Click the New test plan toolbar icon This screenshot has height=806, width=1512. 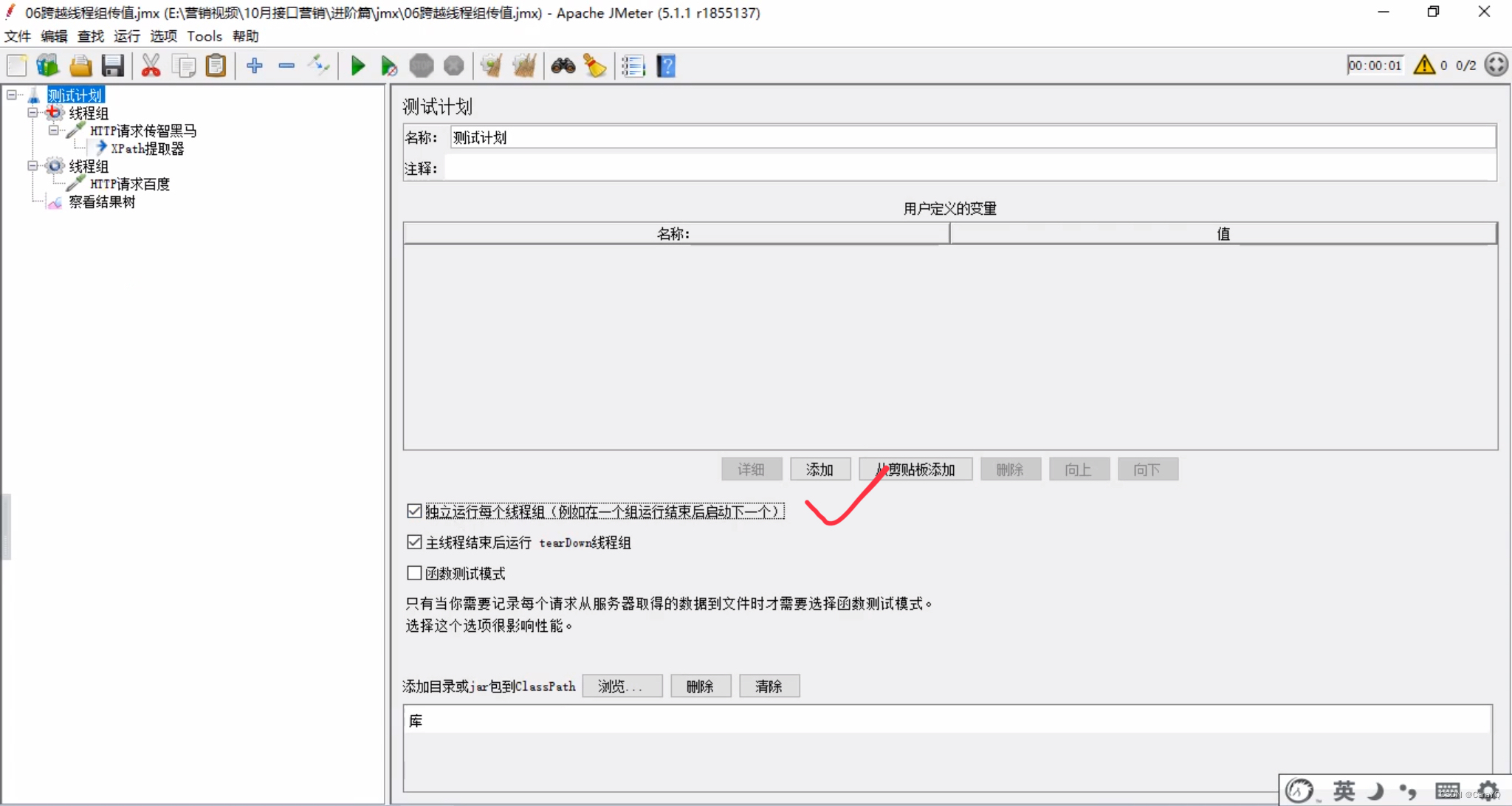click(17, 66)
